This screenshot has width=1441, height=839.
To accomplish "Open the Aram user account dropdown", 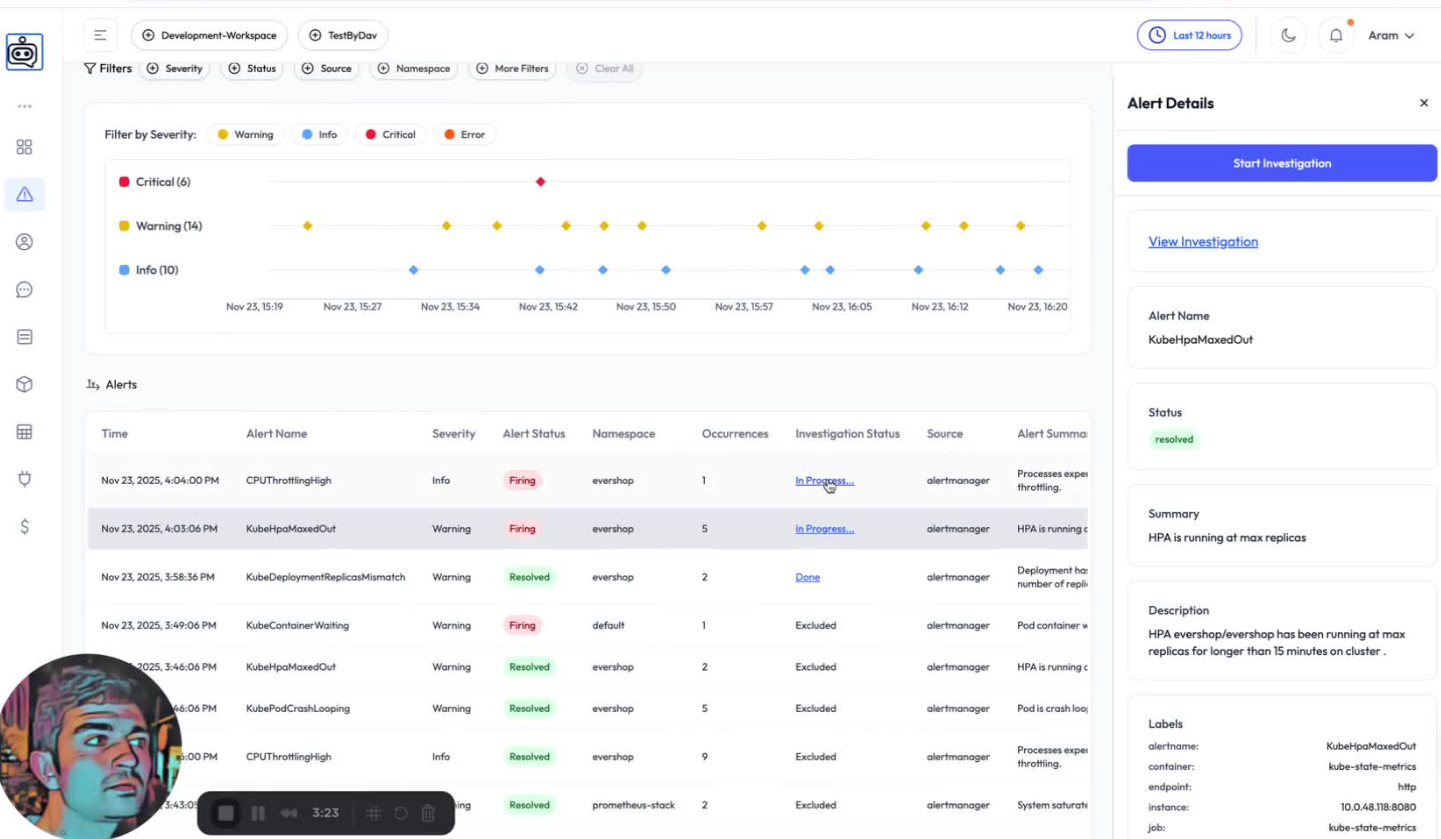I will tap(1391, 36).
